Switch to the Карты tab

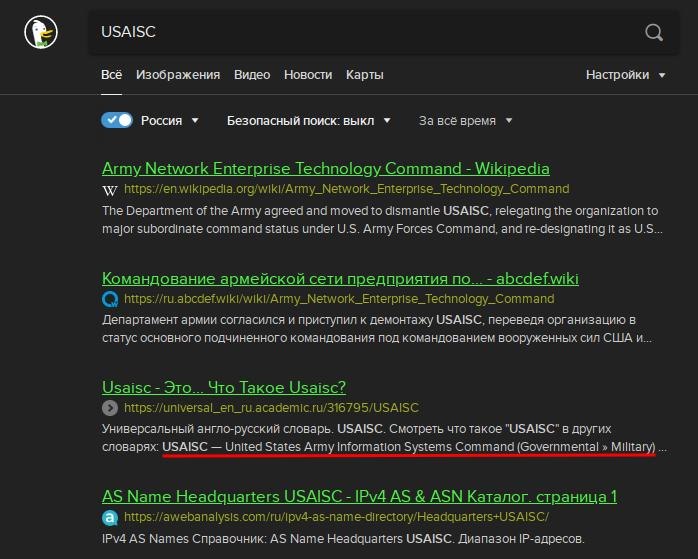pos(365,75)
